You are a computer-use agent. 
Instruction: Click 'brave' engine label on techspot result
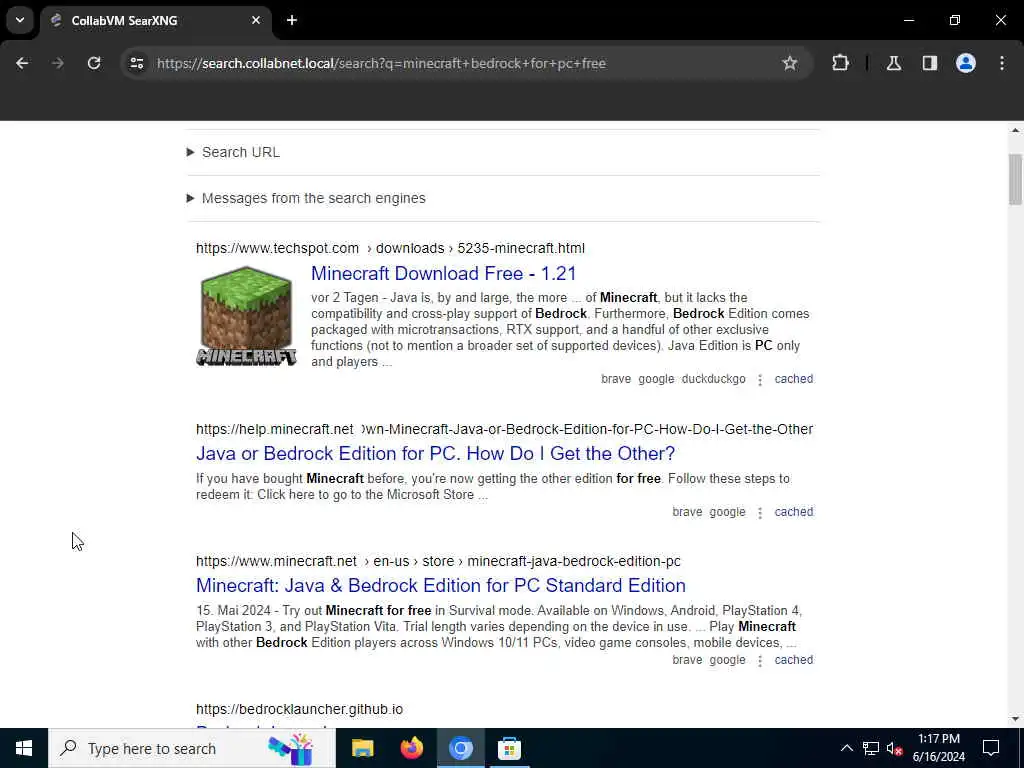coord(616,379)
